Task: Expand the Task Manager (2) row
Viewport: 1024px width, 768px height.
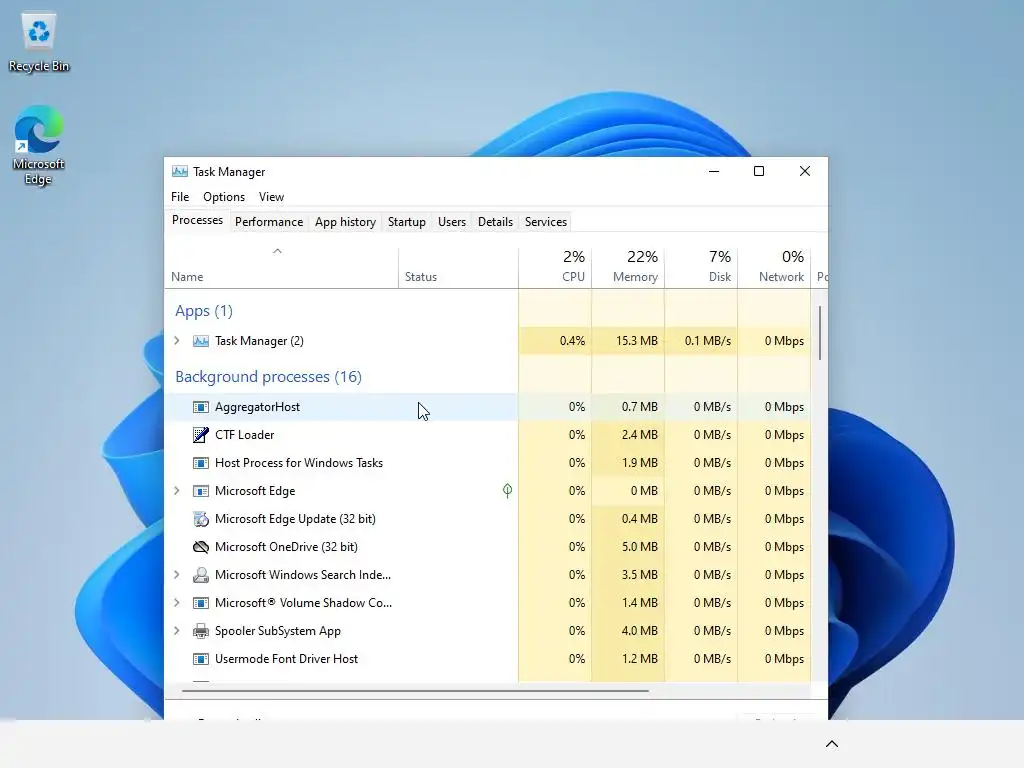Action: 176,341
